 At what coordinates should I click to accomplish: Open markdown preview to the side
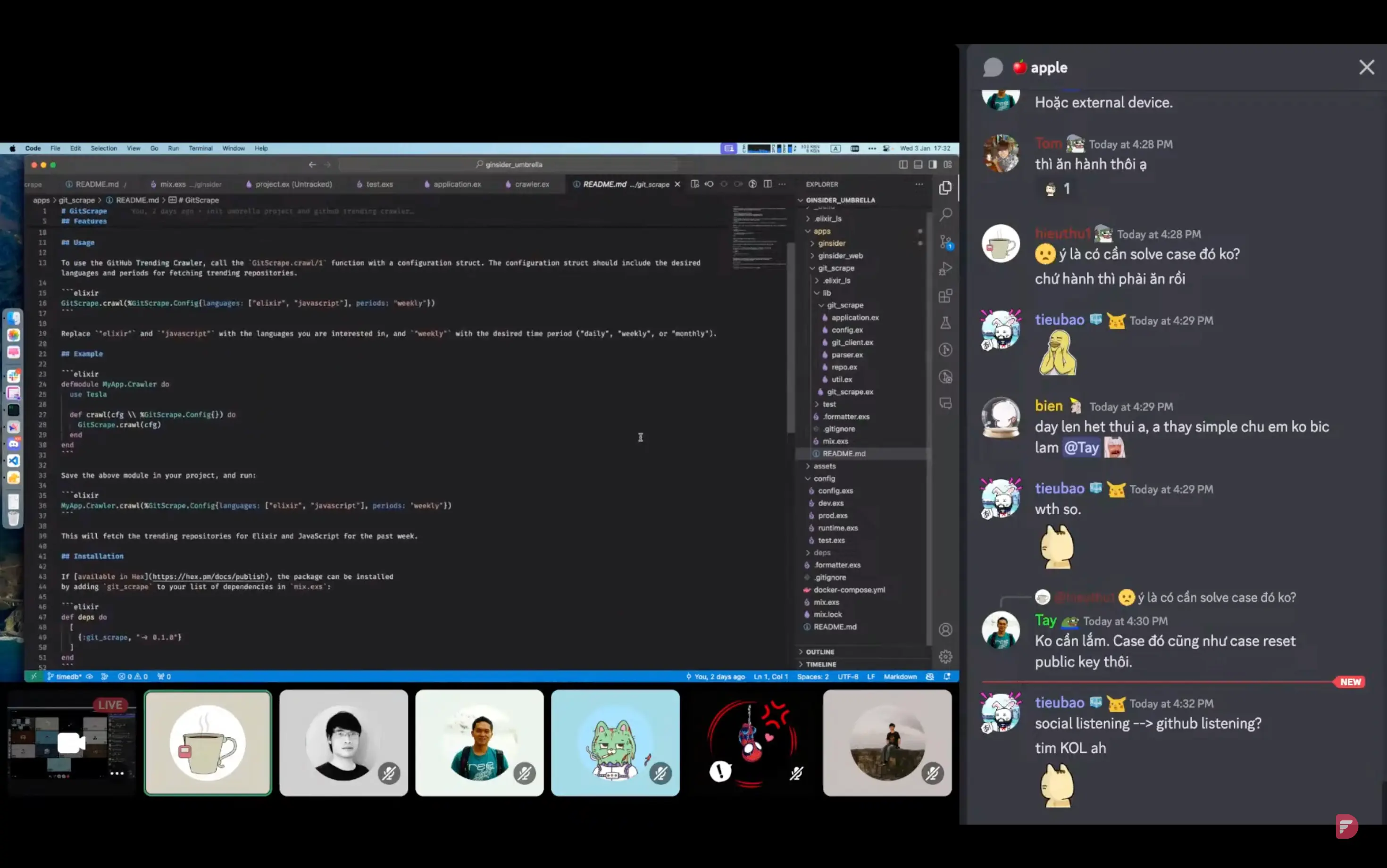(x=694, y=184)
